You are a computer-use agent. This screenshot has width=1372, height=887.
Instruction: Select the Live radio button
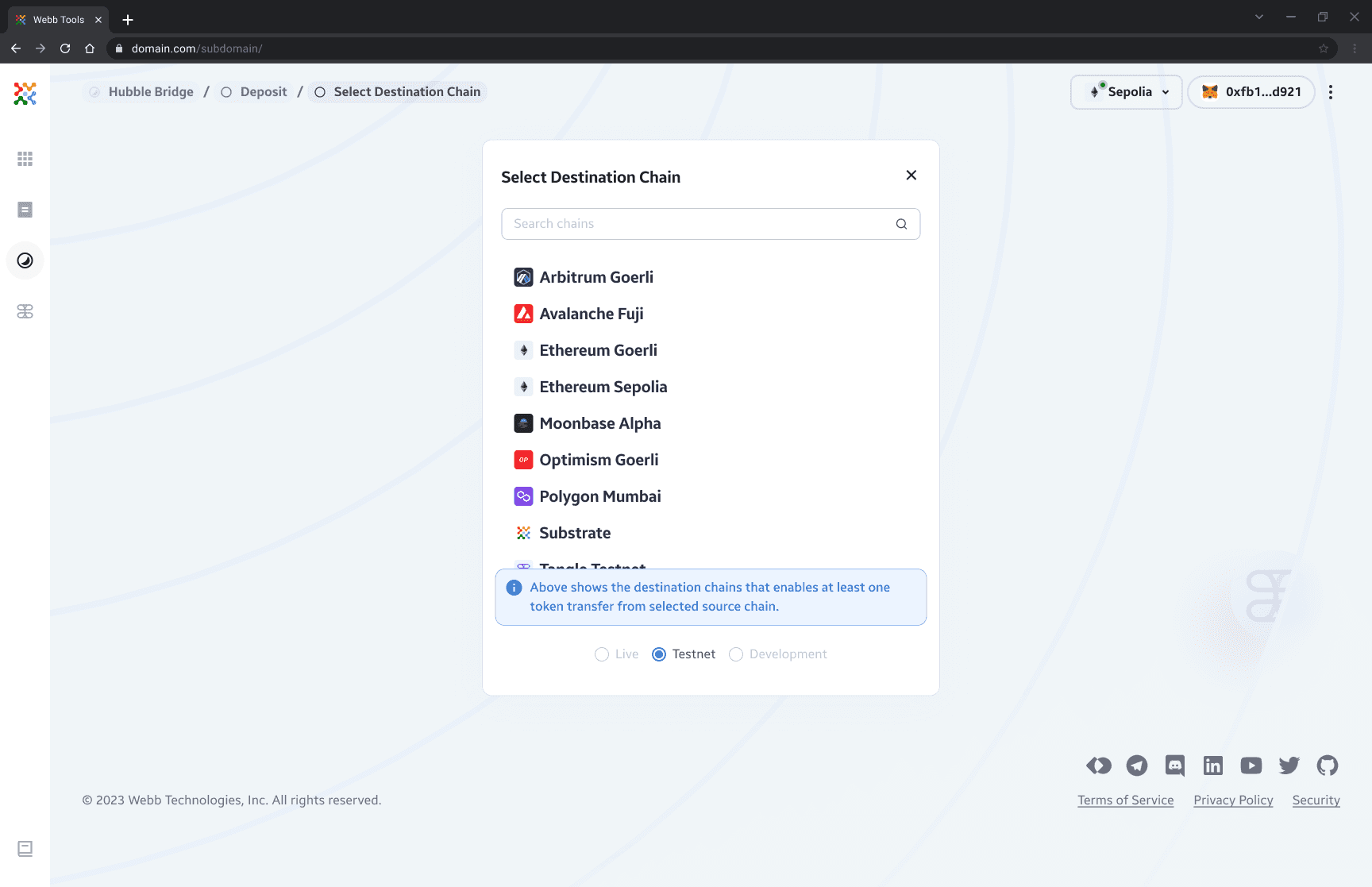pyautogui.click(x=602, y=654)
